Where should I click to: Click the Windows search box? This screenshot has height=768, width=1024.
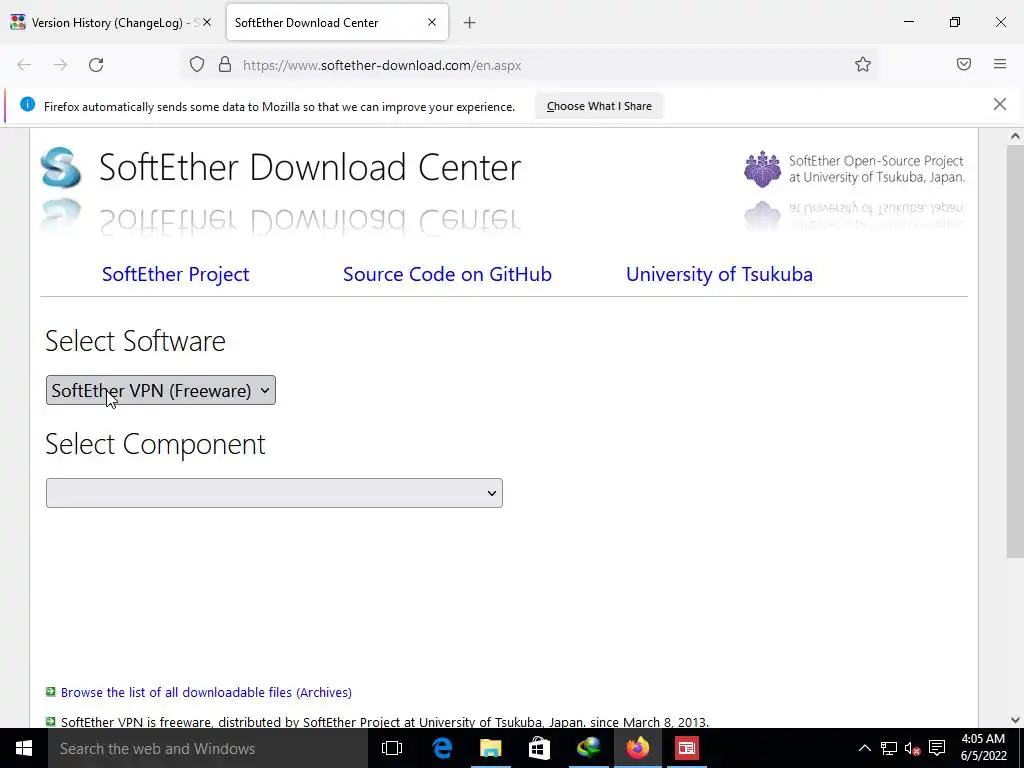coord(208,748)
